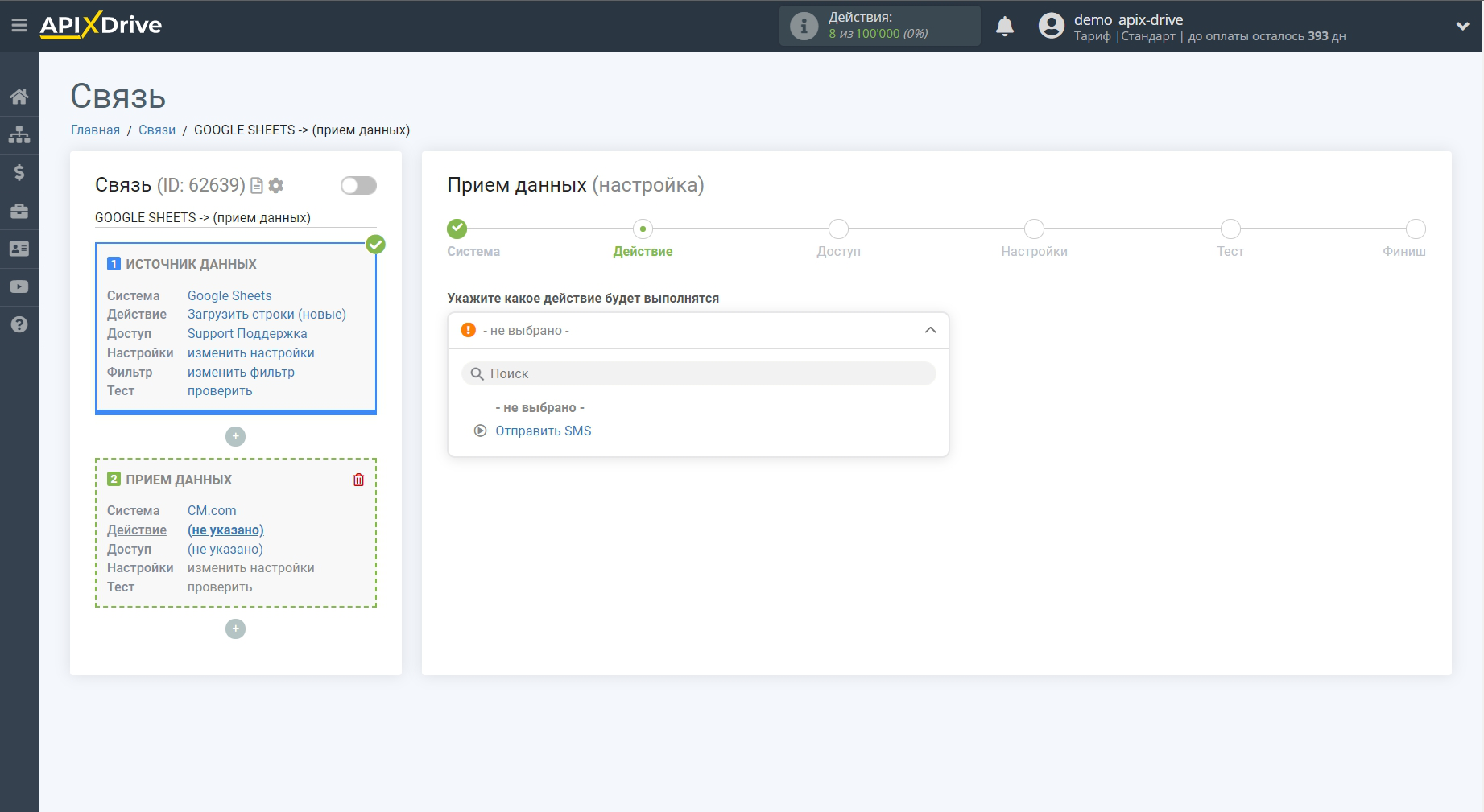Toggle the connection on/off switch
Viewport: 1484px width, 812px height.
coord(358,186)
